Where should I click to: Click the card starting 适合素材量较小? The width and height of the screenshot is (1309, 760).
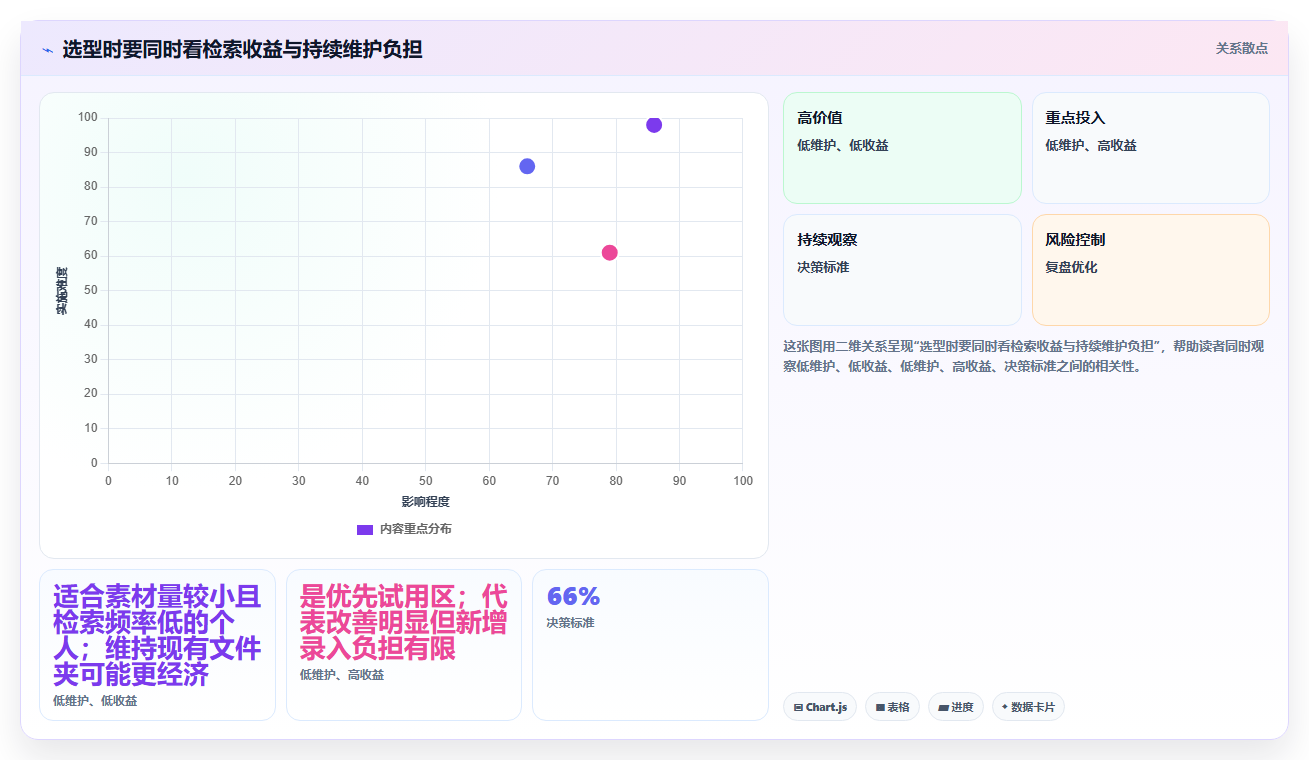pos(157,645)
